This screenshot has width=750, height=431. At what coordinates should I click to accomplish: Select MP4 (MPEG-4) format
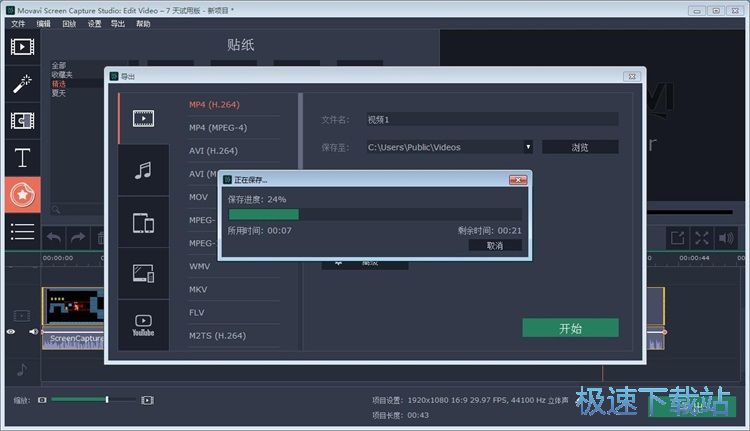coord(218,128)
